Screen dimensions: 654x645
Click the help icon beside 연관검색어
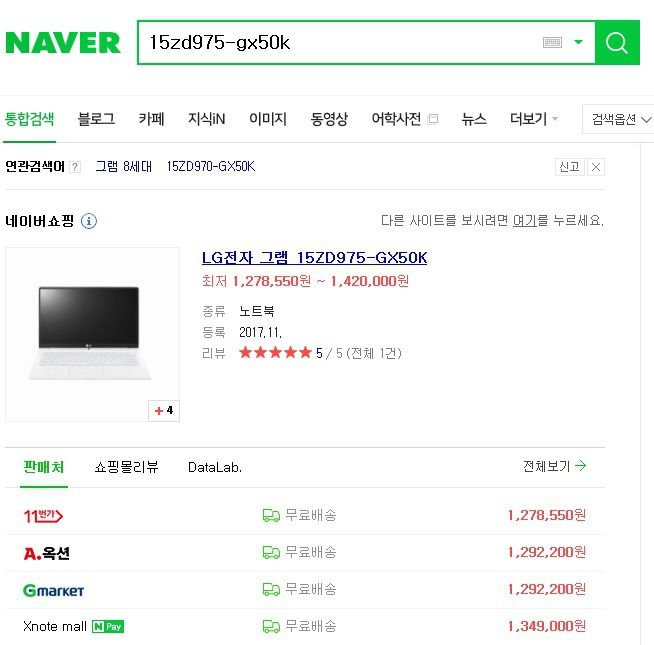[75, 167]
